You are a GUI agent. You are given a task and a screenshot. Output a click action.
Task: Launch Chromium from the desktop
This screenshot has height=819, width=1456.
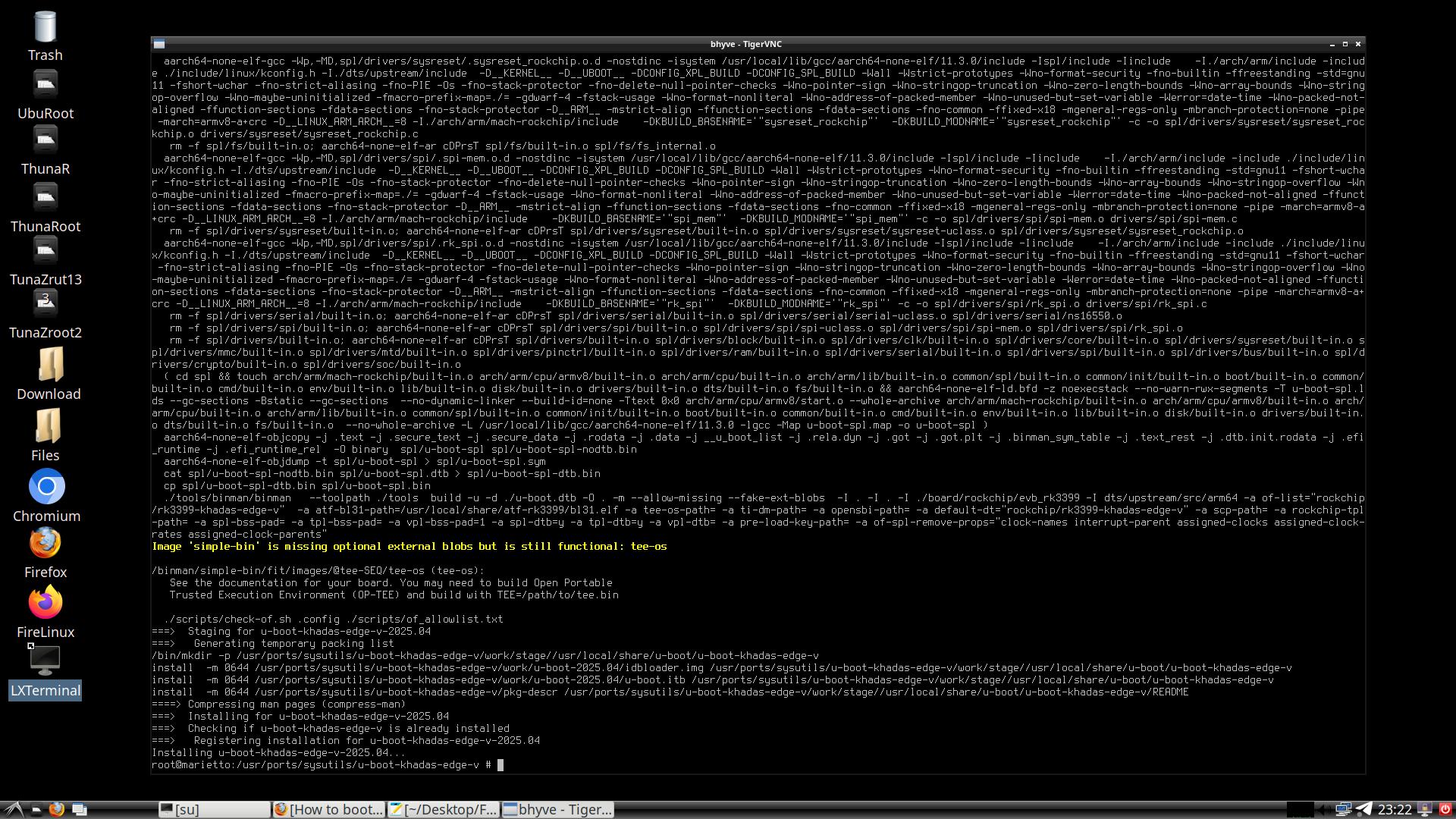coord(46,487)
